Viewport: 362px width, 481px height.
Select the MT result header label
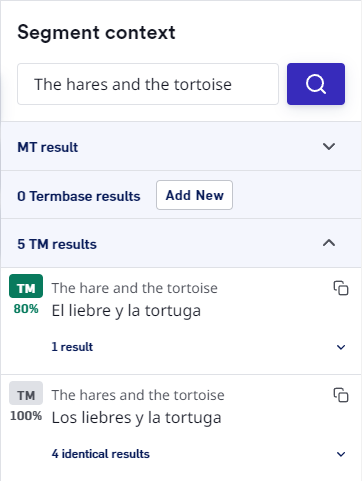point(48,147)
